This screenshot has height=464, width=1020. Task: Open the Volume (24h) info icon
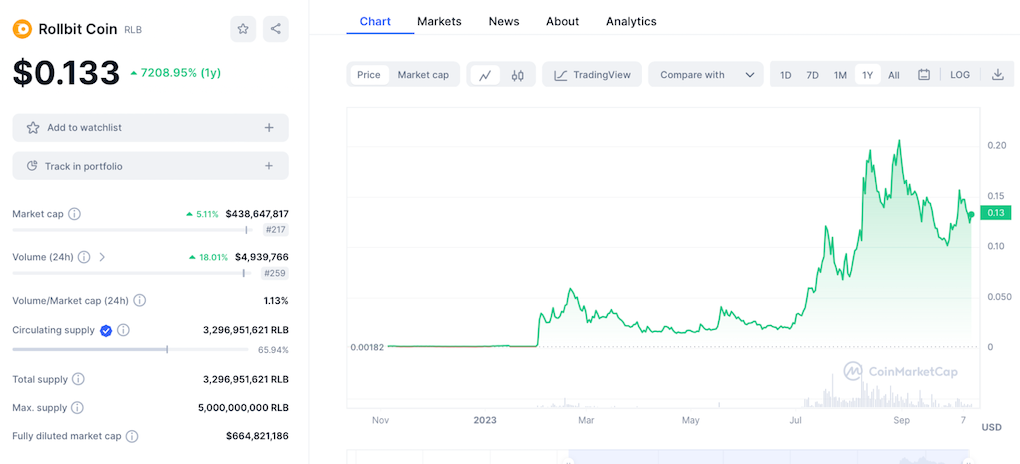[84, 257]
